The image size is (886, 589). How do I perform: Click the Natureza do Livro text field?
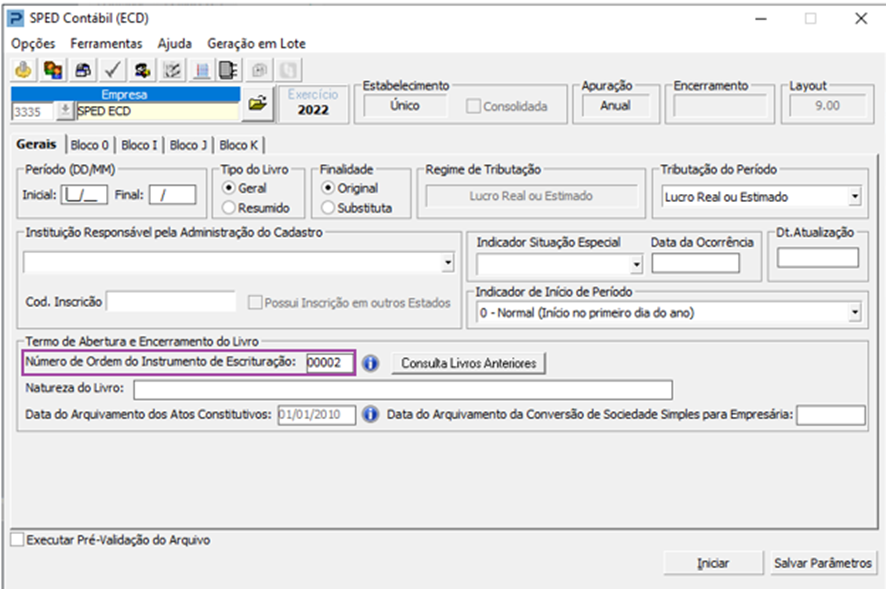tap(403, 389)
